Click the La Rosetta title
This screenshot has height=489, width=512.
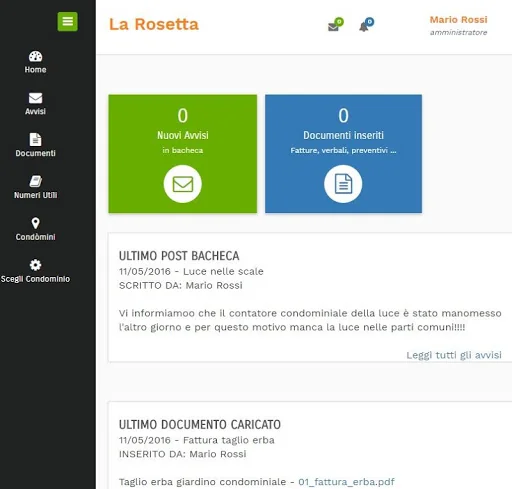click(x=154, y=24)
